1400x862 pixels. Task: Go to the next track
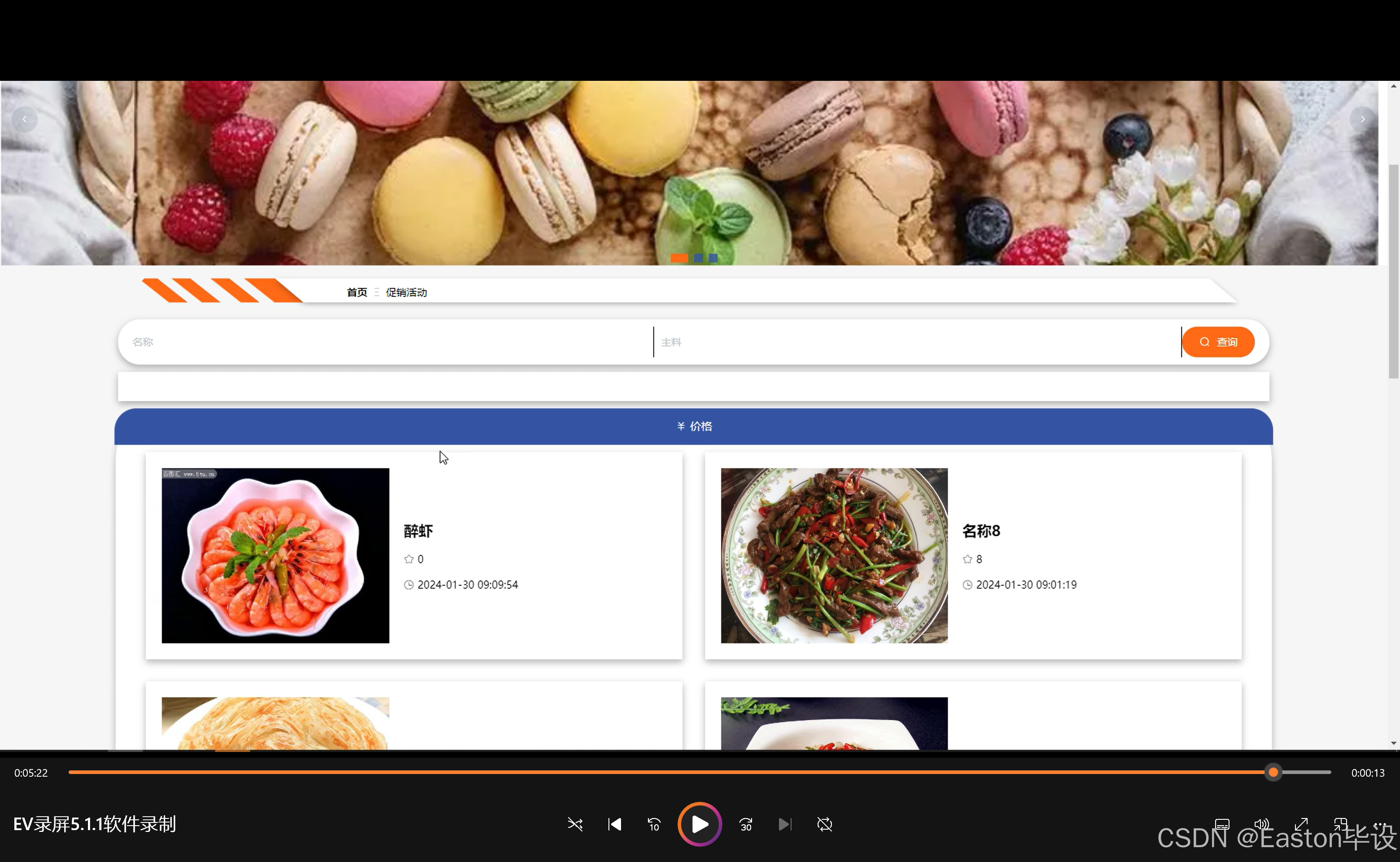point(785,824)
